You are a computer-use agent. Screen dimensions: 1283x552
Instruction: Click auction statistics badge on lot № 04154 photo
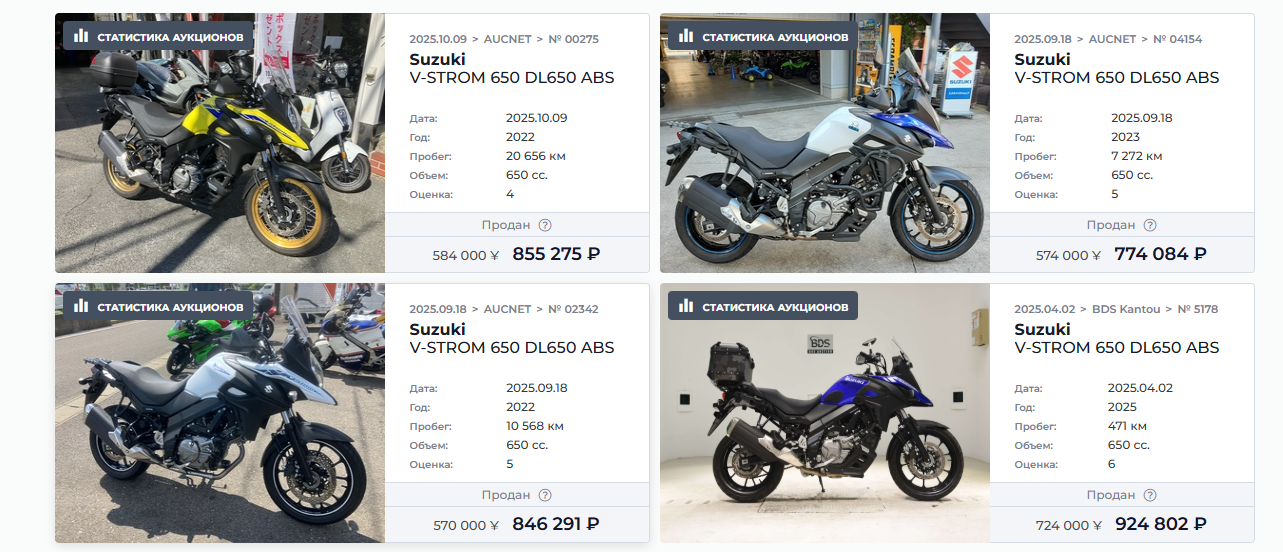point(763,37)
